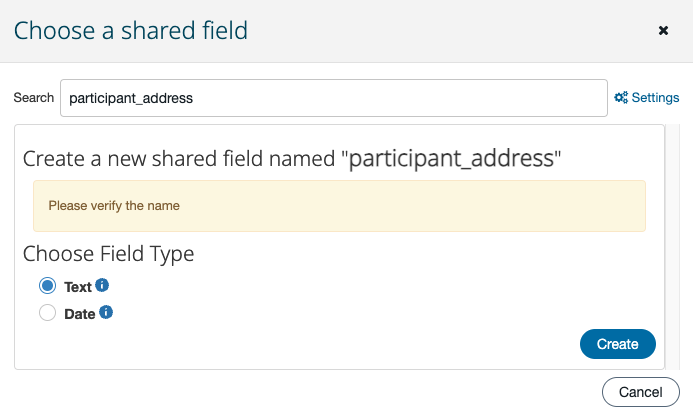Click the bold Text option label
693x418 pixels.
point(78,287)
